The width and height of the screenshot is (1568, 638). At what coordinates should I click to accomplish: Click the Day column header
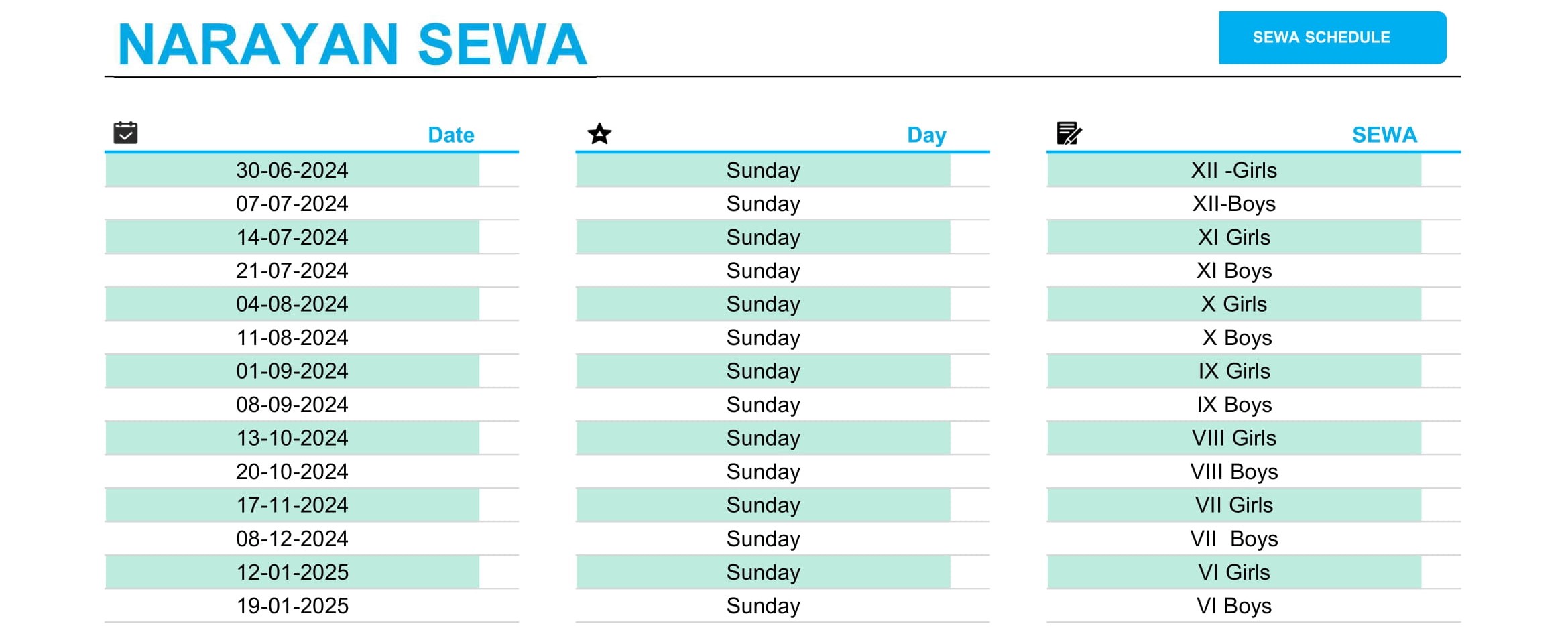click(926, 135)
